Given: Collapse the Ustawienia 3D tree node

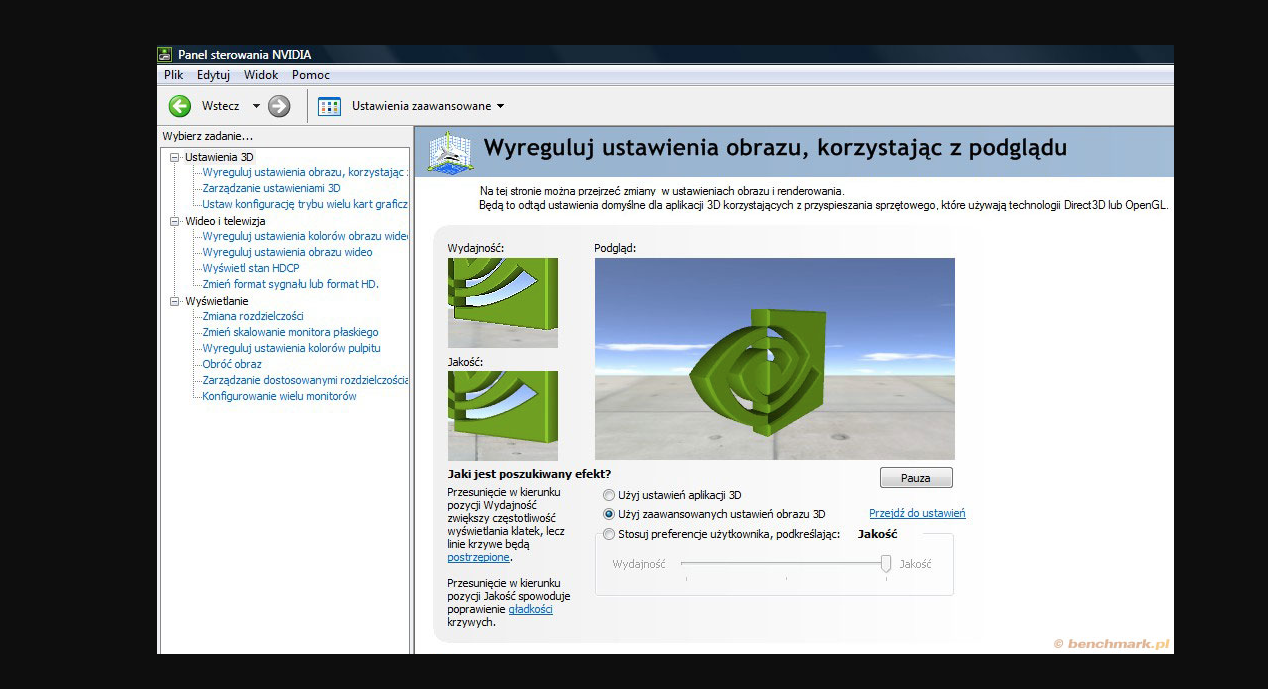Looking at the screenshot, I should 175,157.
